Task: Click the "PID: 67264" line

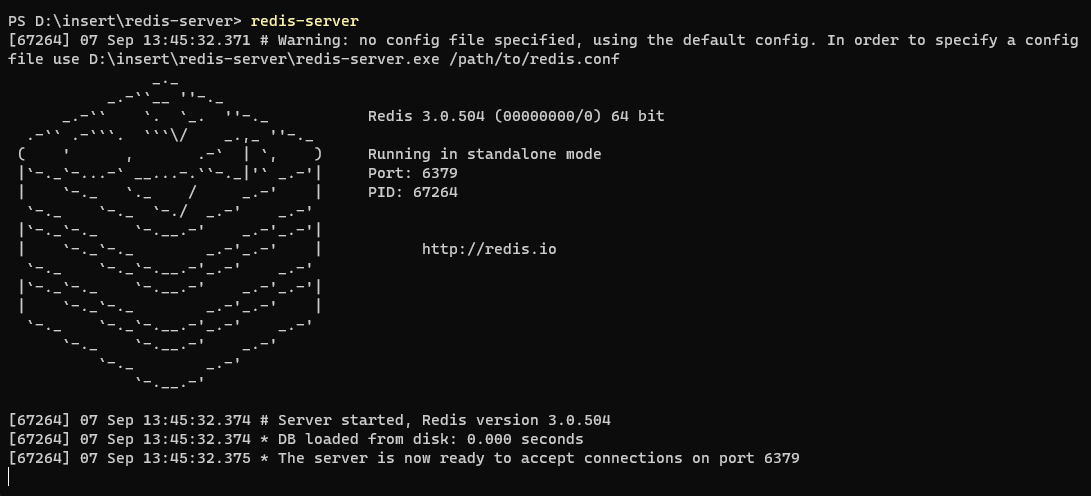Action: click(x=413, y=192)
